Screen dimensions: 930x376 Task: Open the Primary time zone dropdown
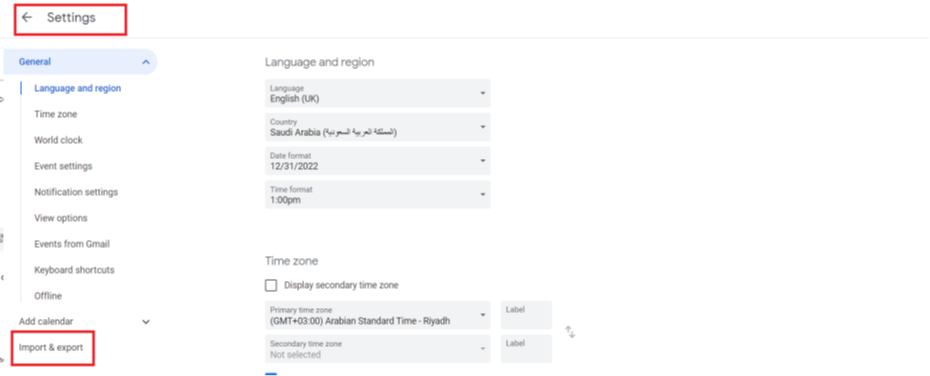click(378, 315)
